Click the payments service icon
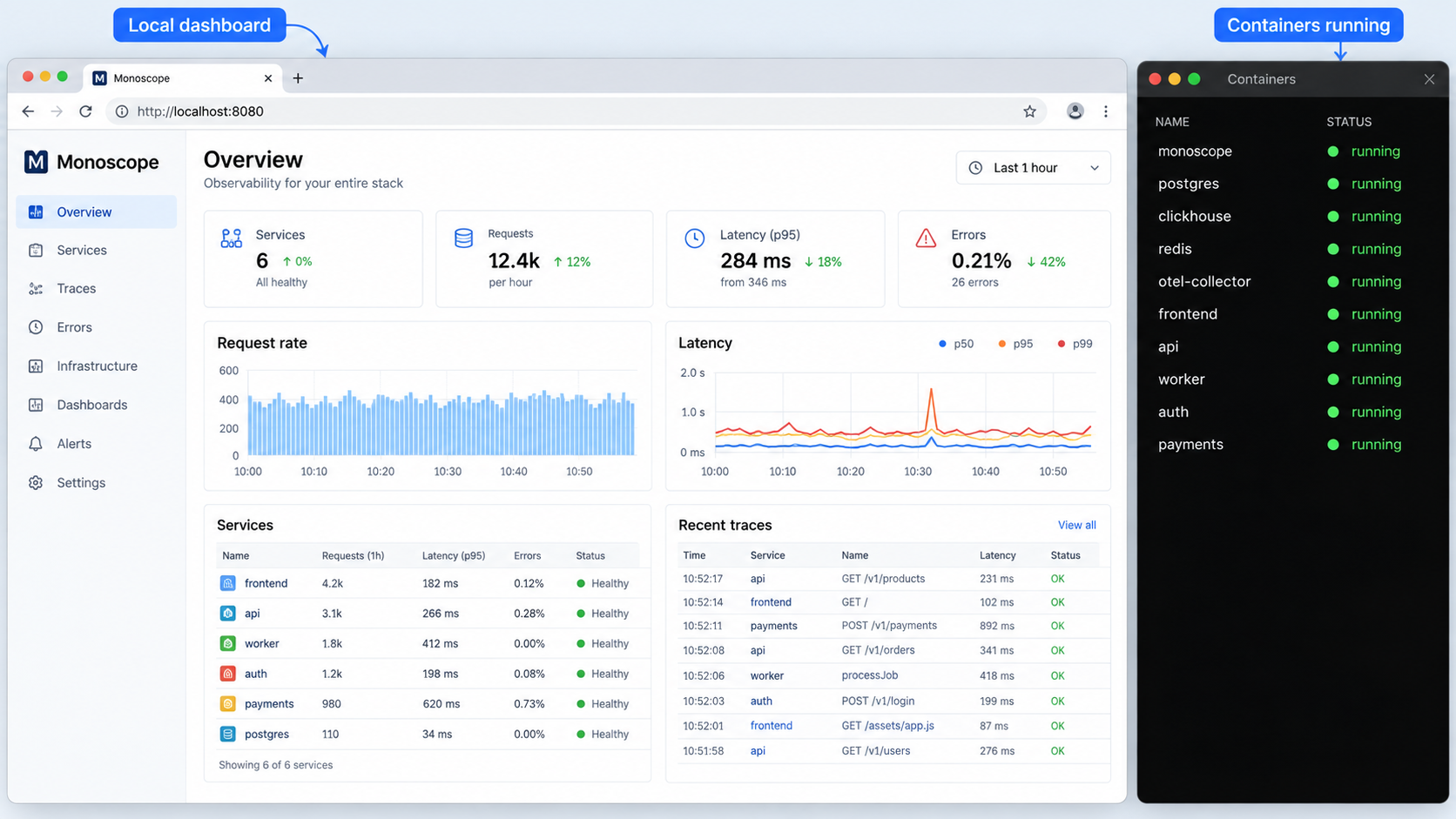The height and width of the screenshot is (819, 1456). click(228, 703)
